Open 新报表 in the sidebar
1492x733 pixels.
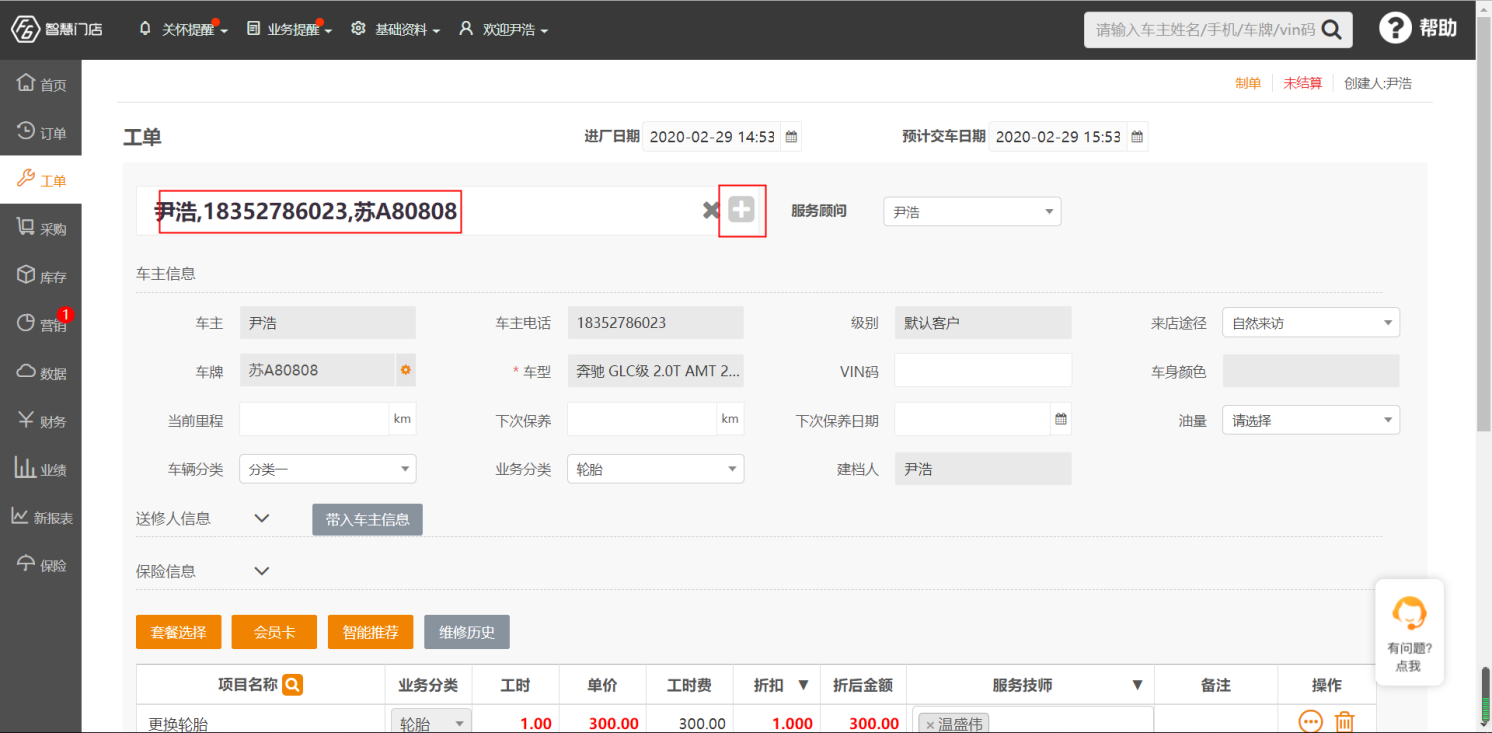(41, 517)
